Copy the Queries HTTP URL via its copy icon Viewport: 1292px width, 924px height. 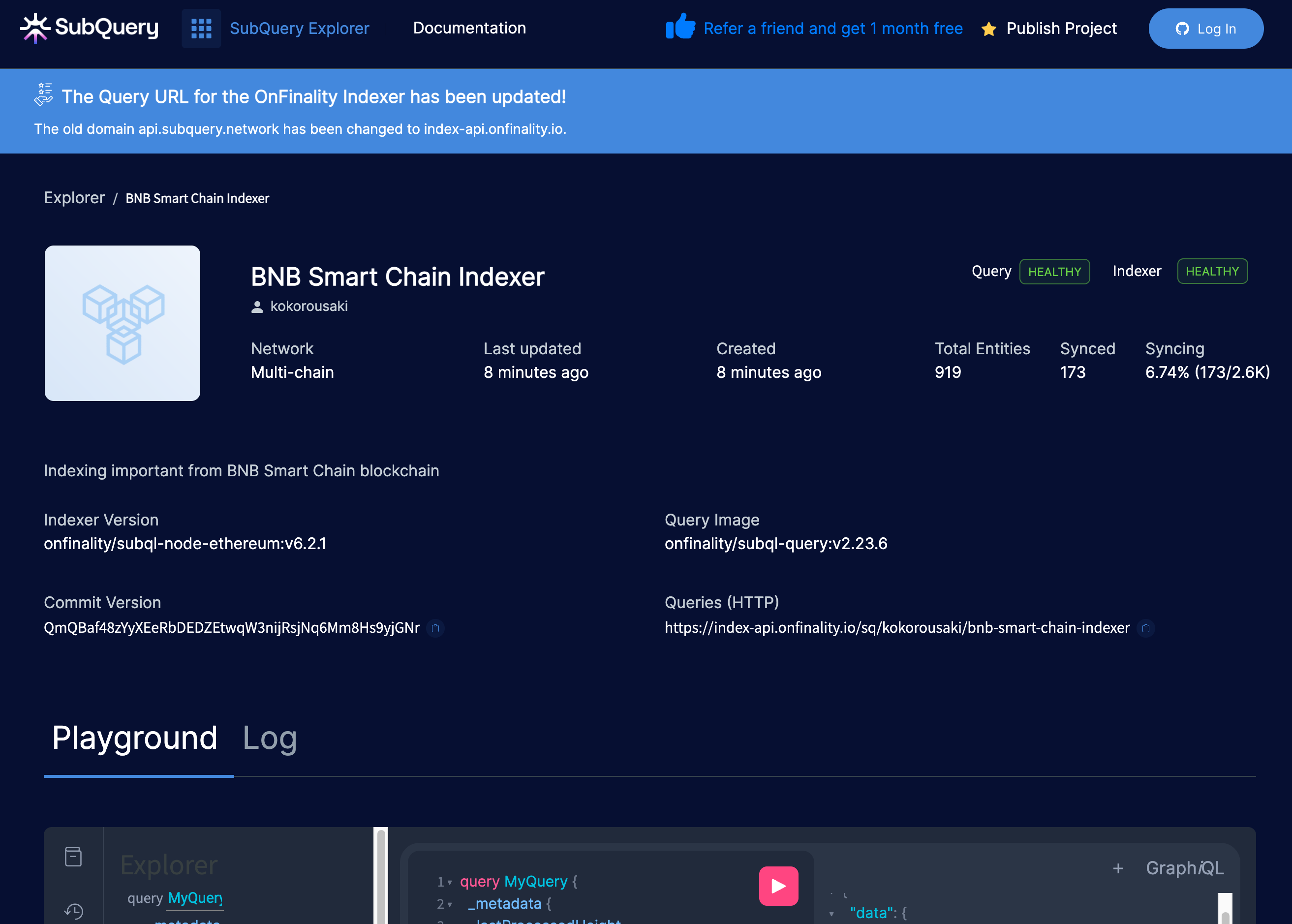pos(1146,628)
